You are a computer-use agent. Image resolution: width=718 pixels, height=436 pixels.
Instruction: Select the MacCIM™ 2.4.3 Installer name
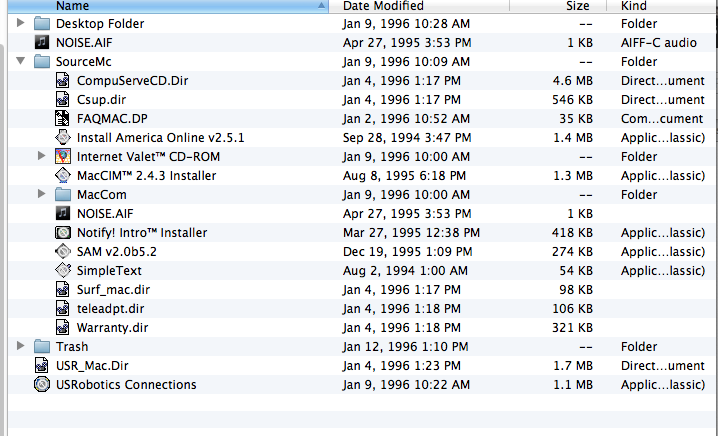coord(147,175)
